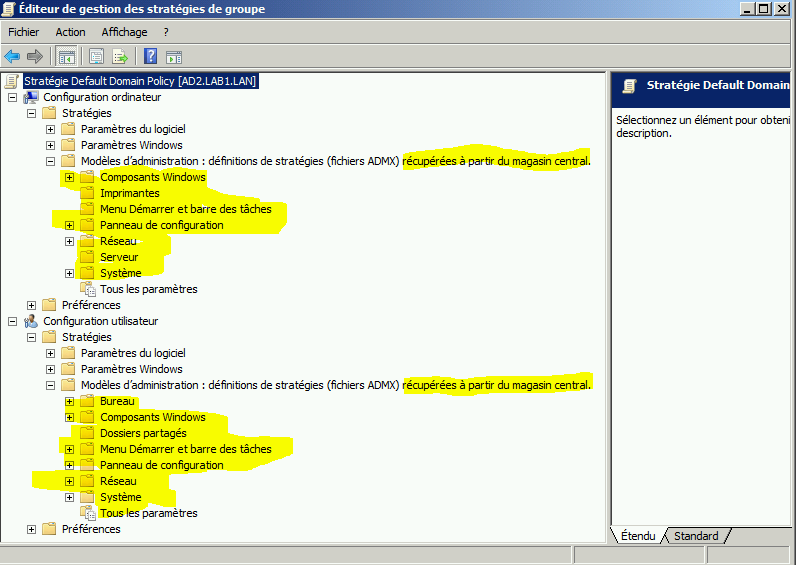796x565 pixels.
Task: Expand Préférences under Configuration ordinateur
Action: (31, 305)
